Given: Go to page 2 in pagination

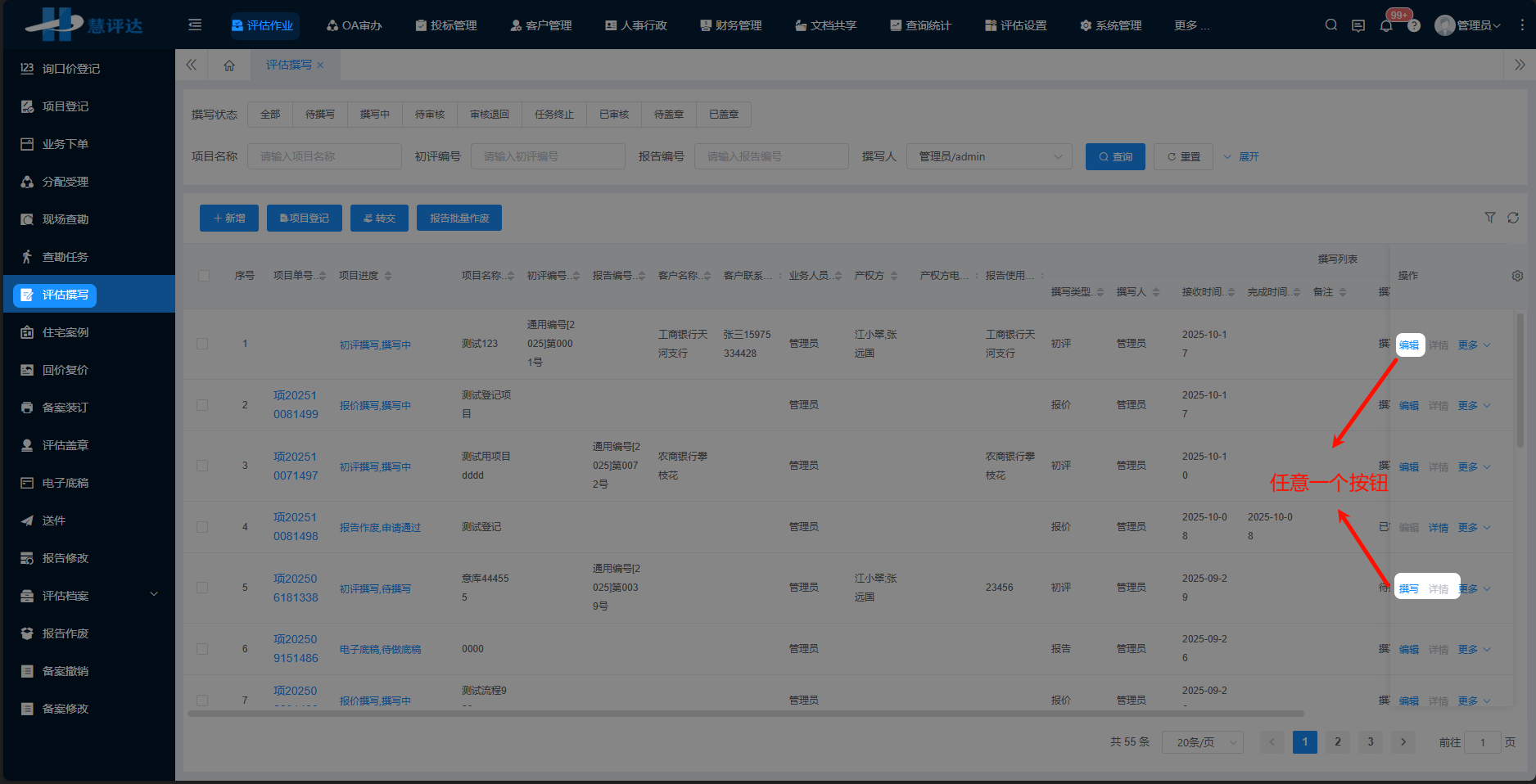Looking at the screenshot, I should (1337, 742).
